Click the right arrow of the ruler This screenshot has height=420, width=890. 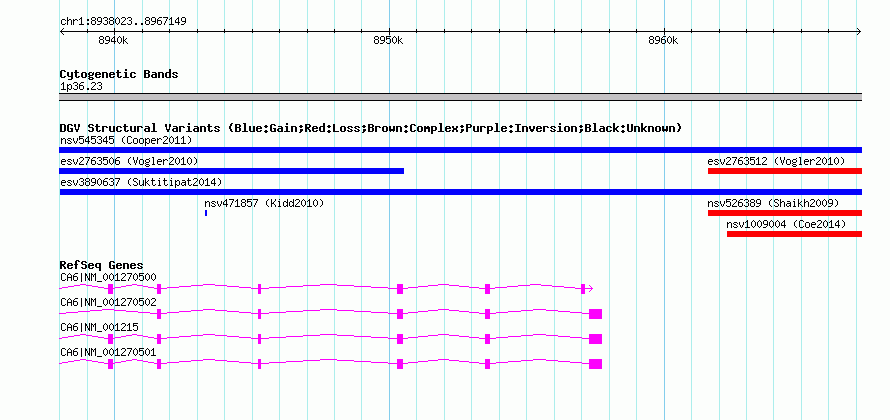click(x=859, y=32)
